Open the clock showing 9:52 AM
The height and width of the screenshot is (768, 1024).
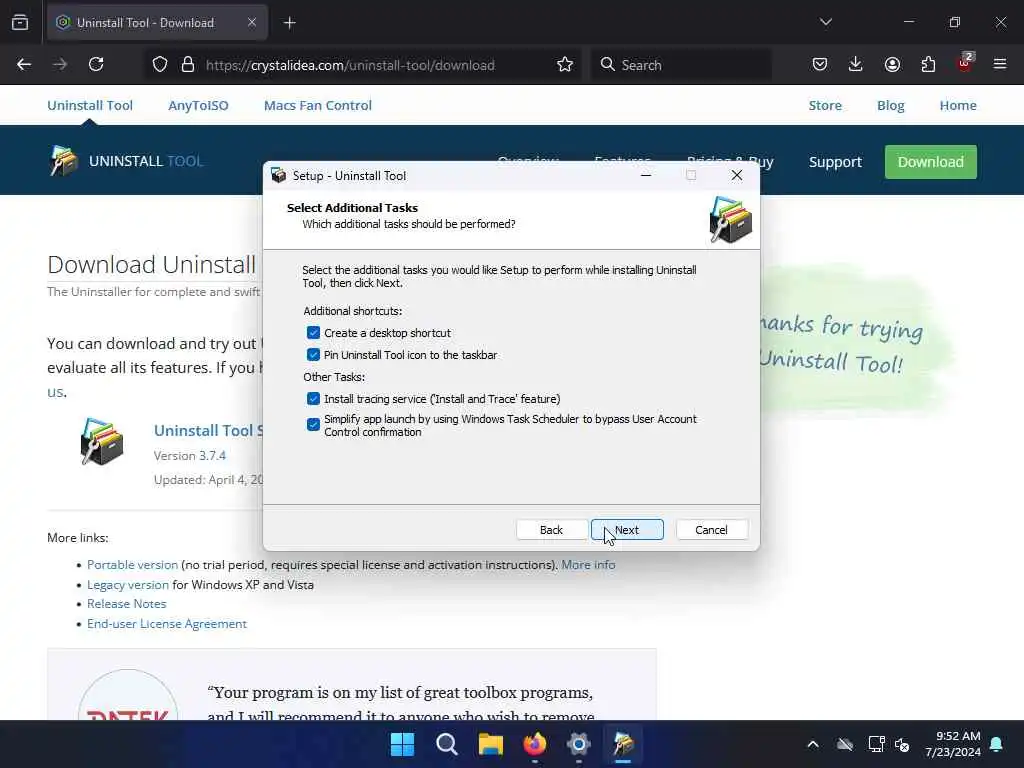[x=953, y=744]
